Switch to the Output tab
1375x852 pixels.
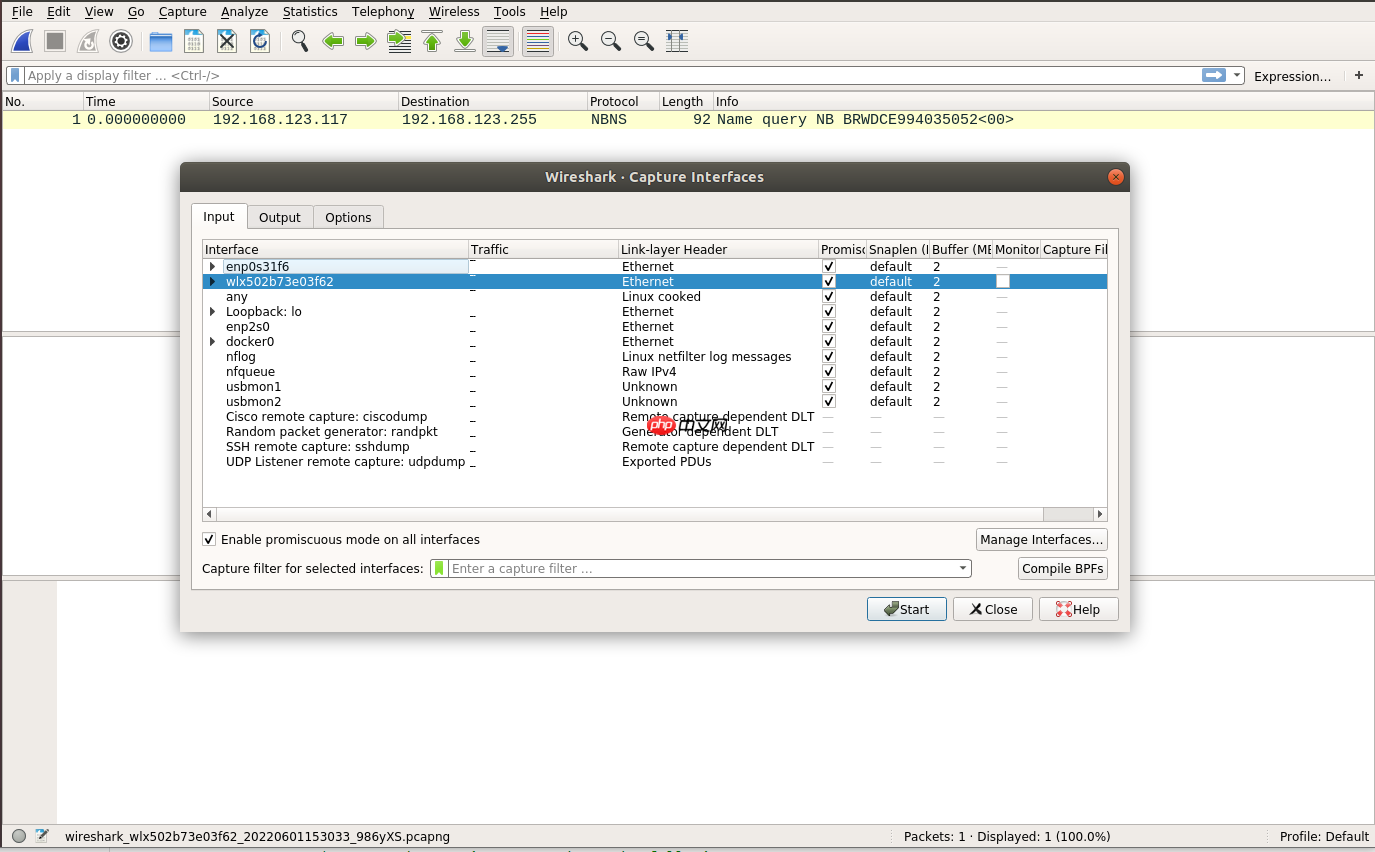(280, 217)
